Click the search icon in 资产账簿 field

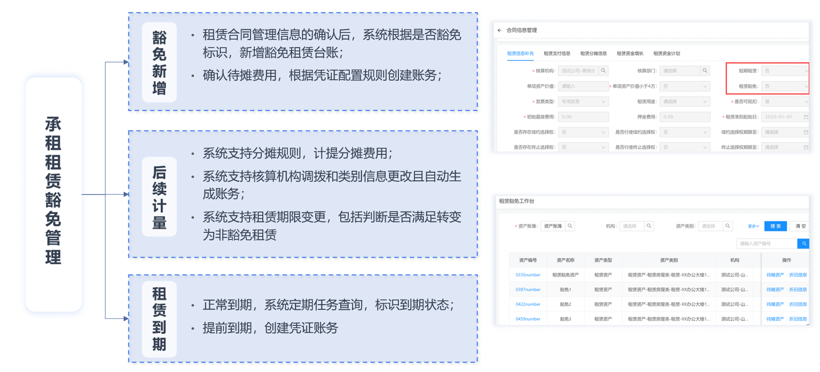[570, 226]
